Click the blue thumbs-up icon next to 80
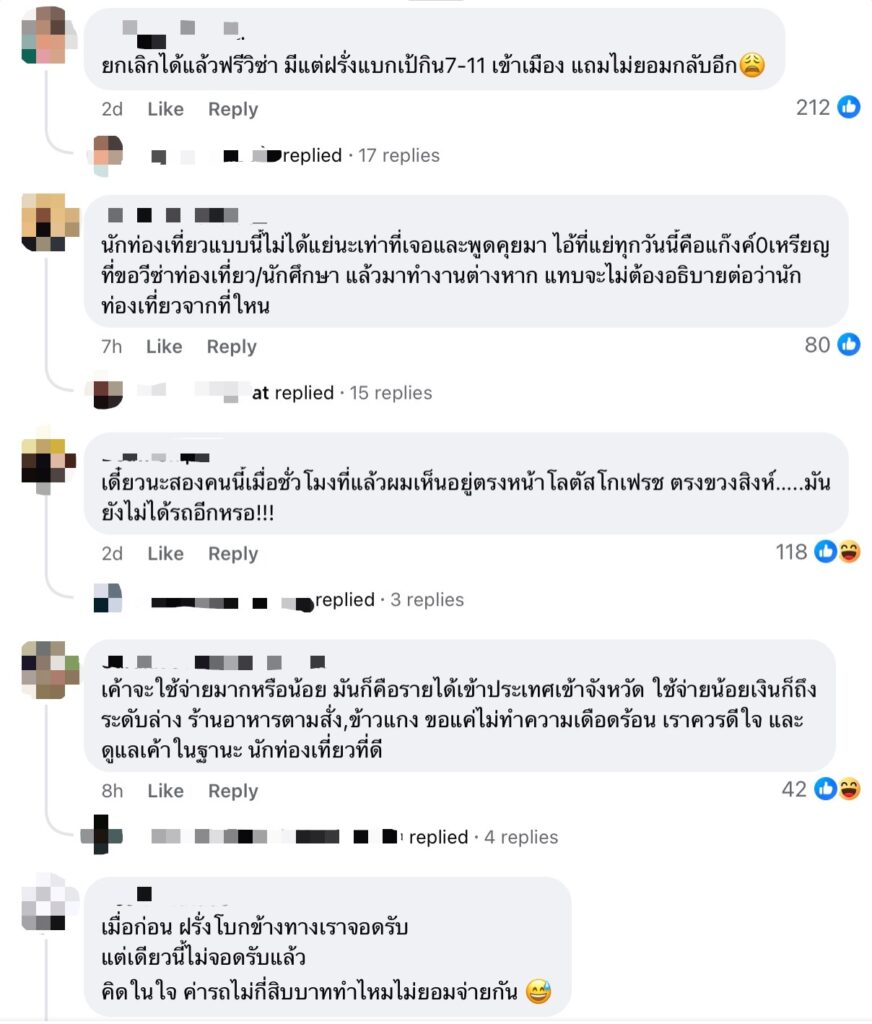 click(848, 344)
